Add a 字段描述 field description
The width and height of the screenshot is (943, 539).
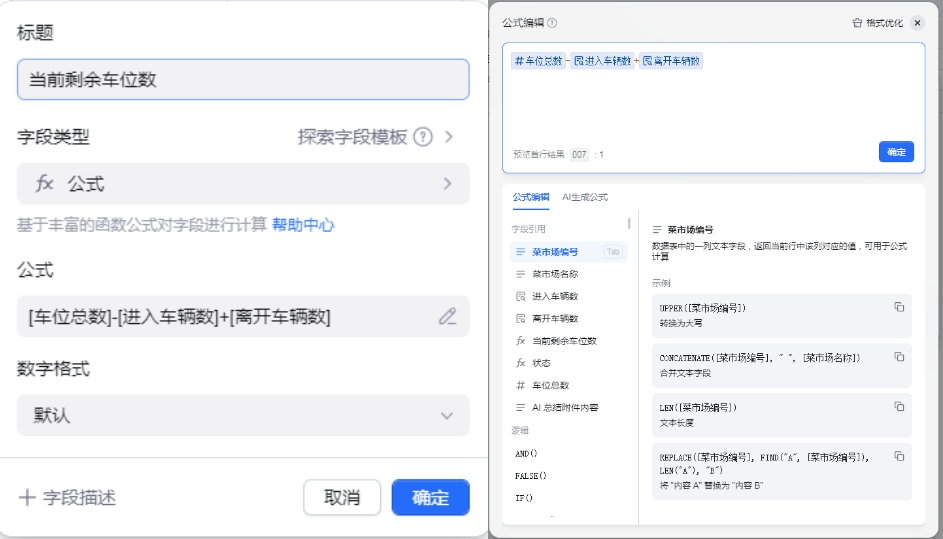68,497
